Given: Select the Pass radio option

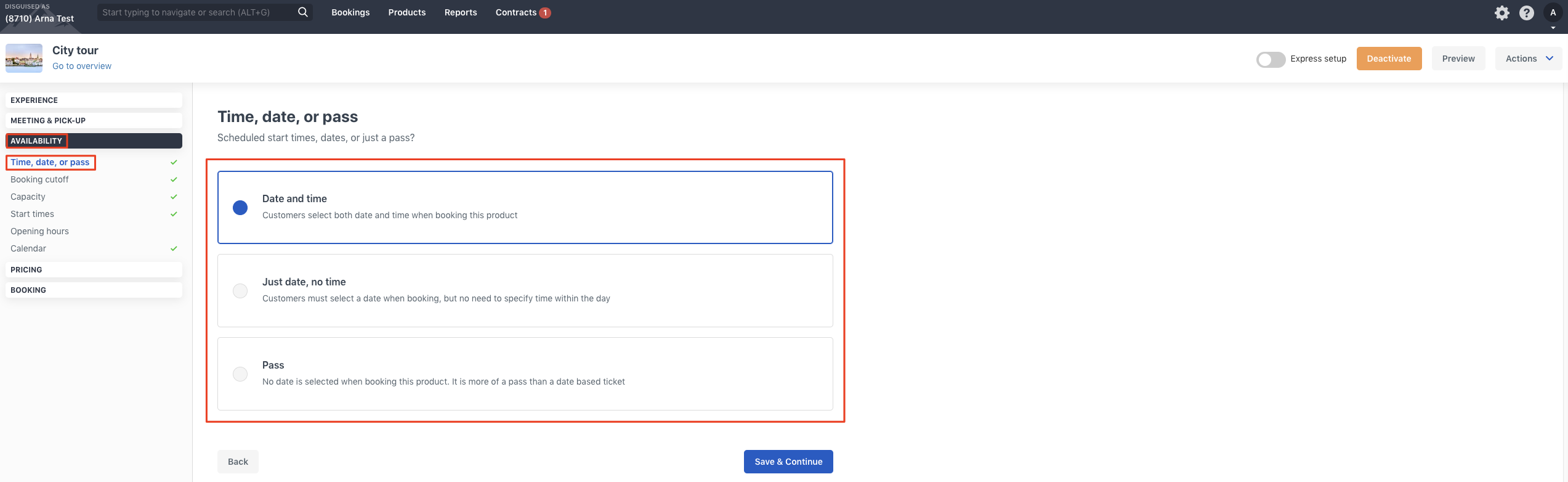Looking at the screenshot, I should click(x=240, y=374).
